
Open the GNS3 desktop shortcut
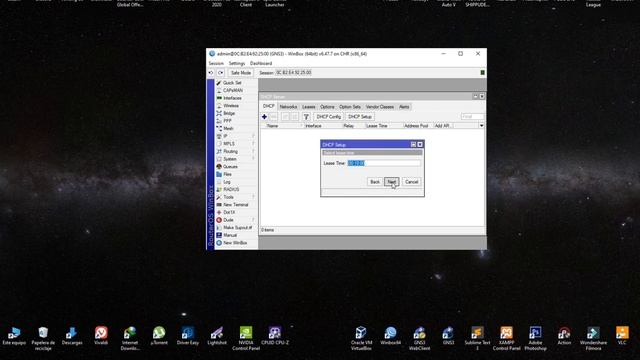tap(448, 336)
